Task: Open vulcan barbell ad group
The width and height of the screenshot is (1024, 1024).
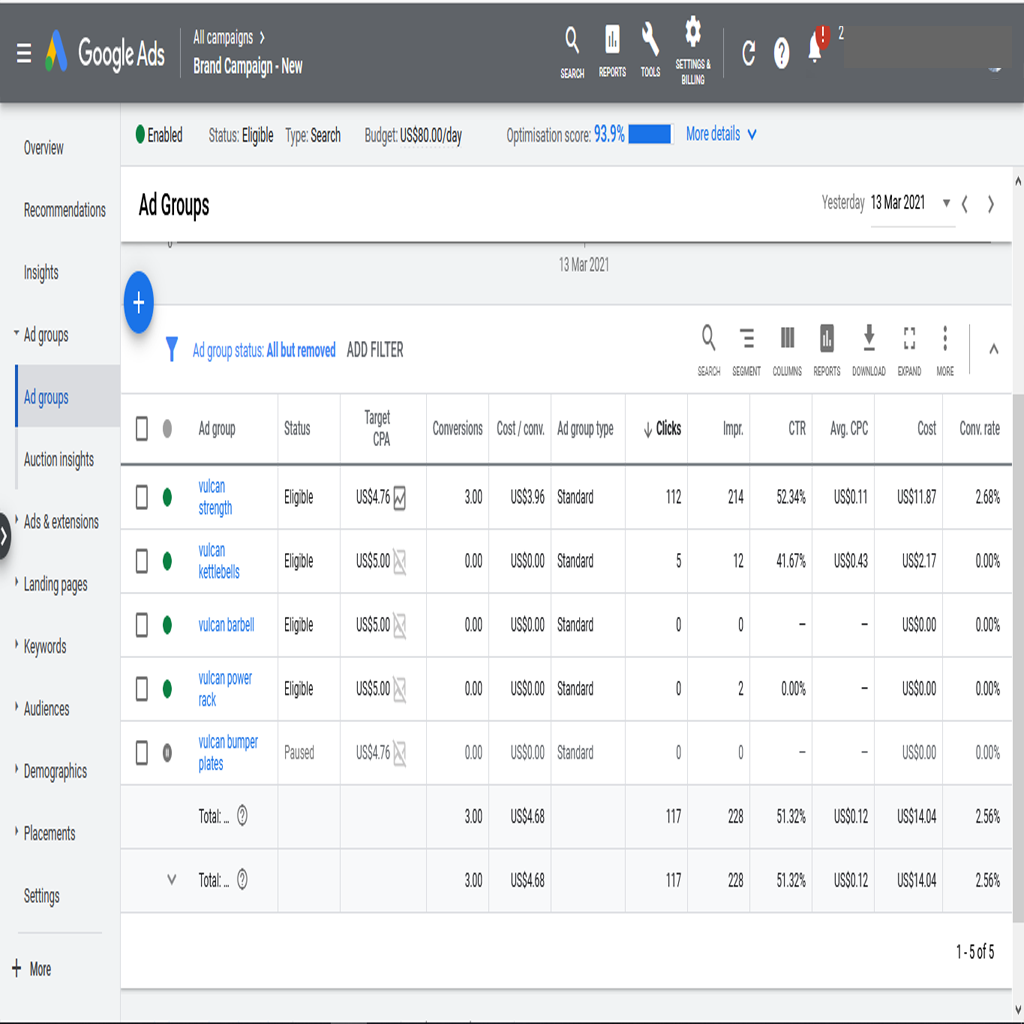Action: pos(226,625)
